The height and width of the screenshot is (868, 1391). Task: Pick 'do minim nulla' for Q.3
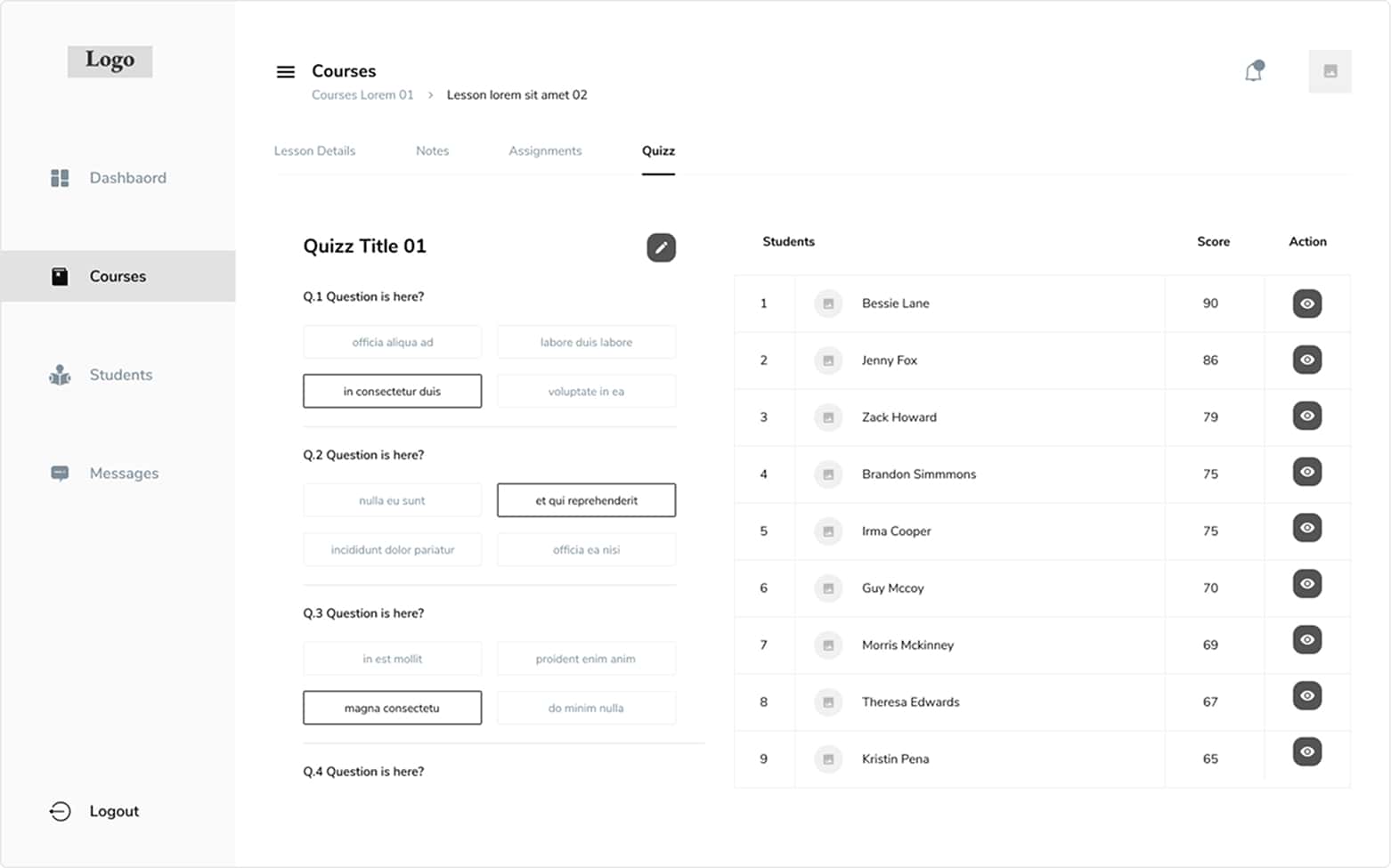pos(585,708)
